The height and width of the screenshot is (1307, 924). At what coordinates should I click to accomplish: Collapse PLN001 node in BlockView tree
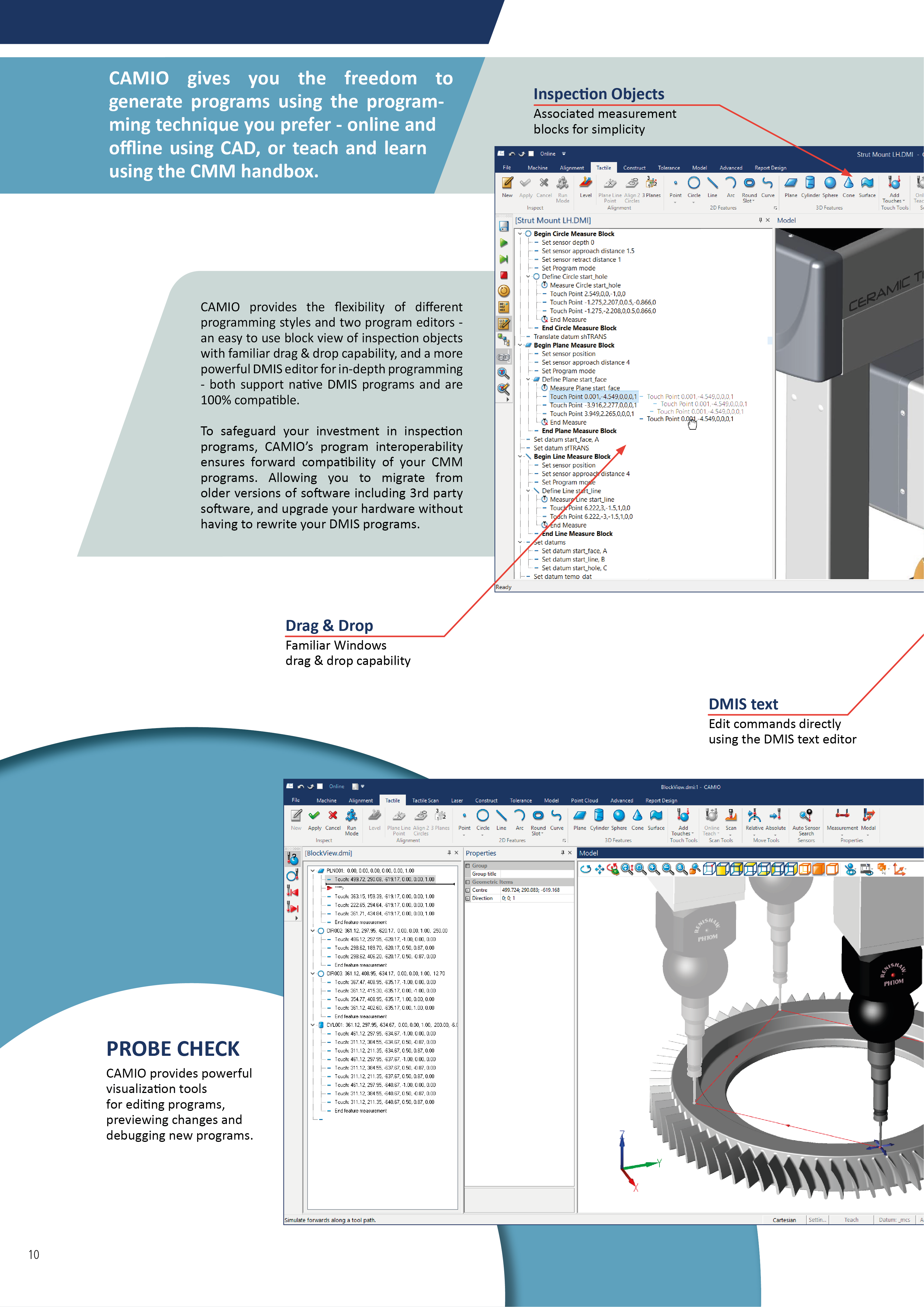(x=312, y=870)
